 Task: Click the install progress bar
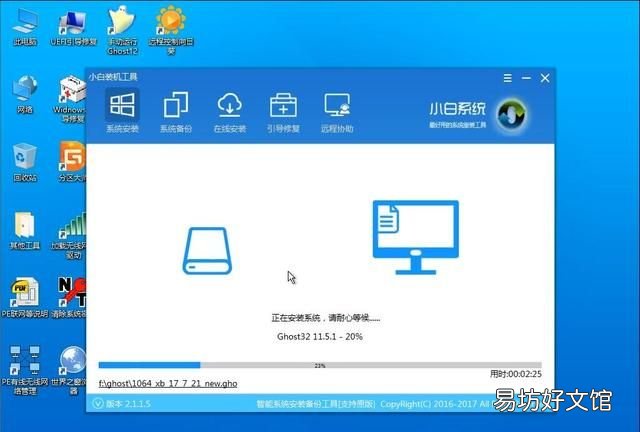(320, 365)
